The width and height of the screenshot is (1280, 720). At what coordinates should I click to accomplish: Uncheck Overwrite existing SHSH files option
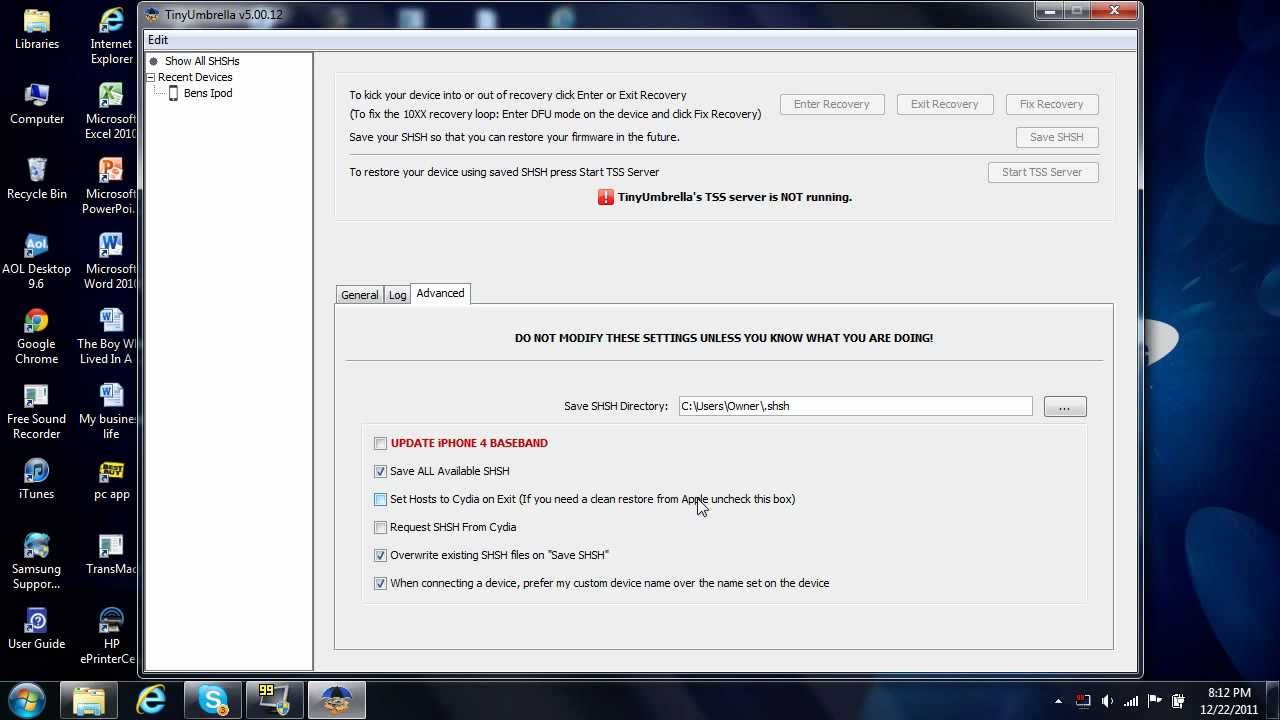(380, 555)
